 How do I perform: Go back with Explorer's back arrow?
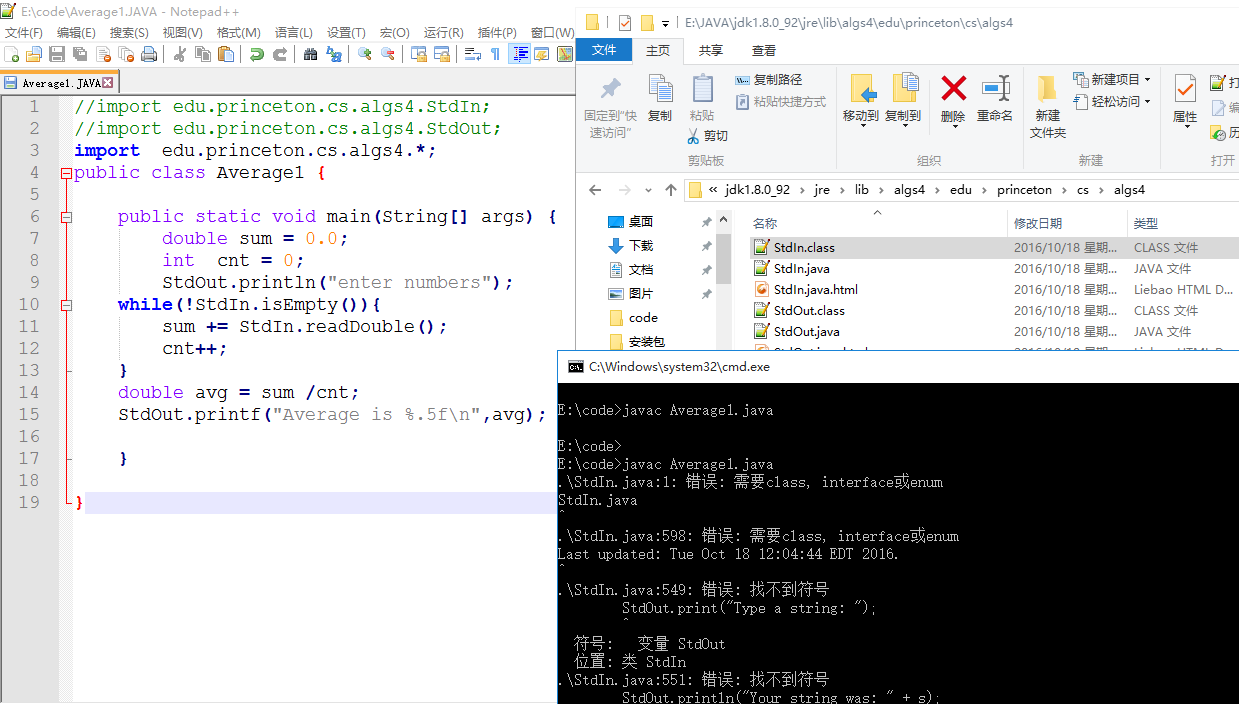595,190
